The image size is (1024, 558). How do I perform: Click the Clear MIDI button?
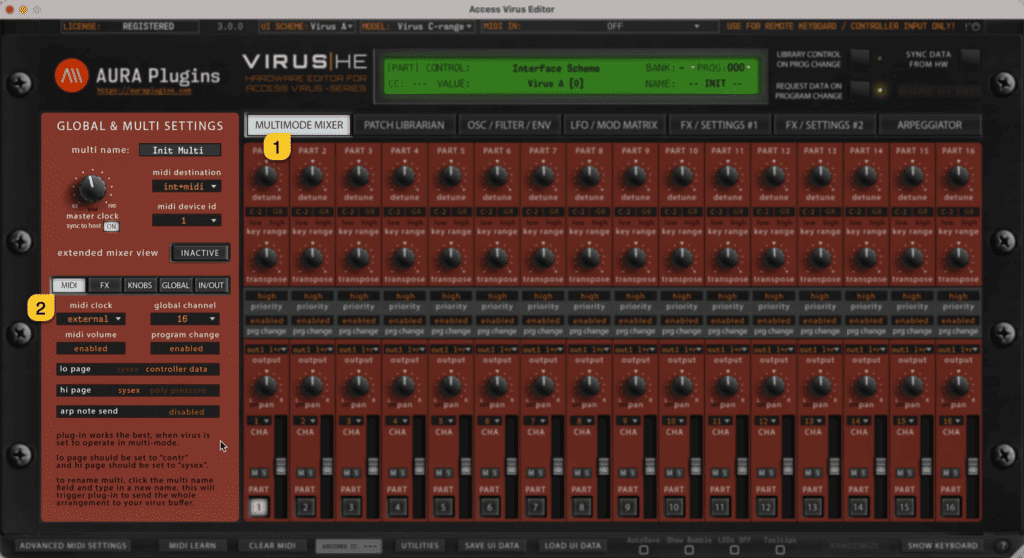[272, 546]
